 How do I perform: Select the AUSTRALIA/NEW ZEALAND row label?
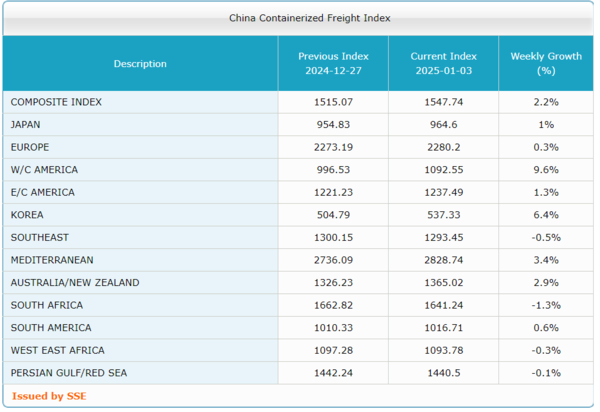(x=75, y=283)
